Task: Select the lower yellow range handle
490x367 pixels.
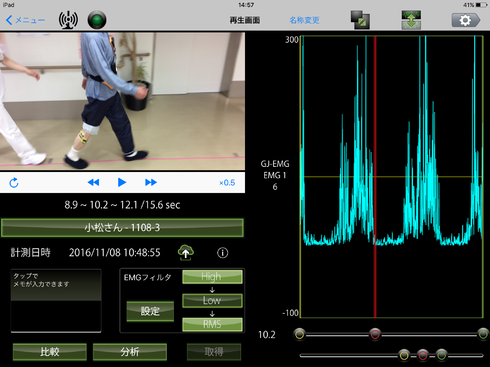Action: tap(404, 355)
